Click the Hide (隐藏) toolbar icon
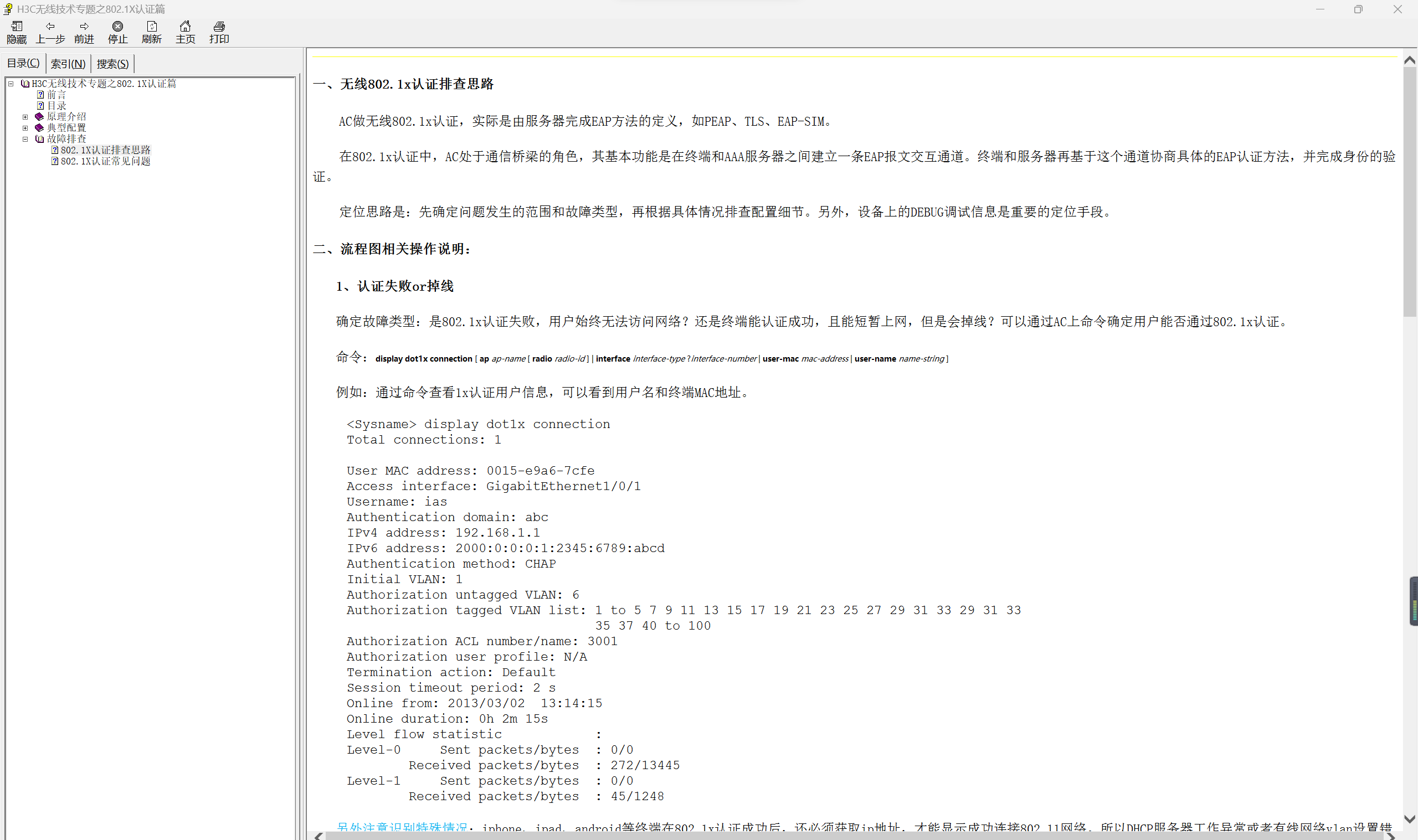1418x840 pixels. 17,27
